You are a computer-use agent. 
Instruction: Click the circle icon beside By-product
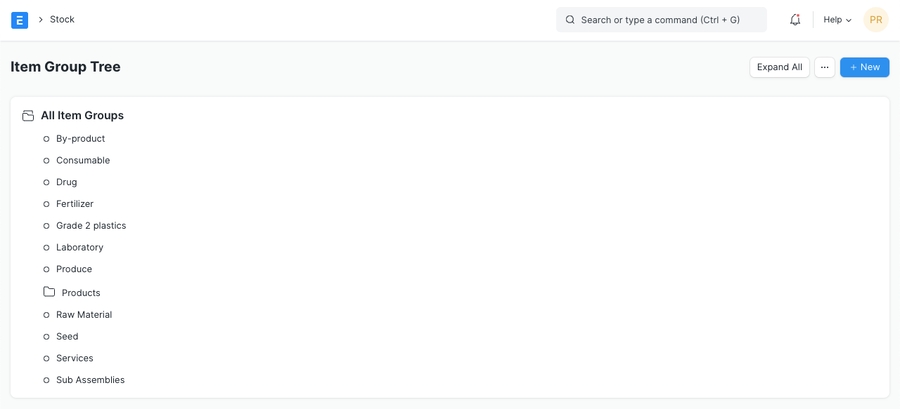(x=46, y=139)
